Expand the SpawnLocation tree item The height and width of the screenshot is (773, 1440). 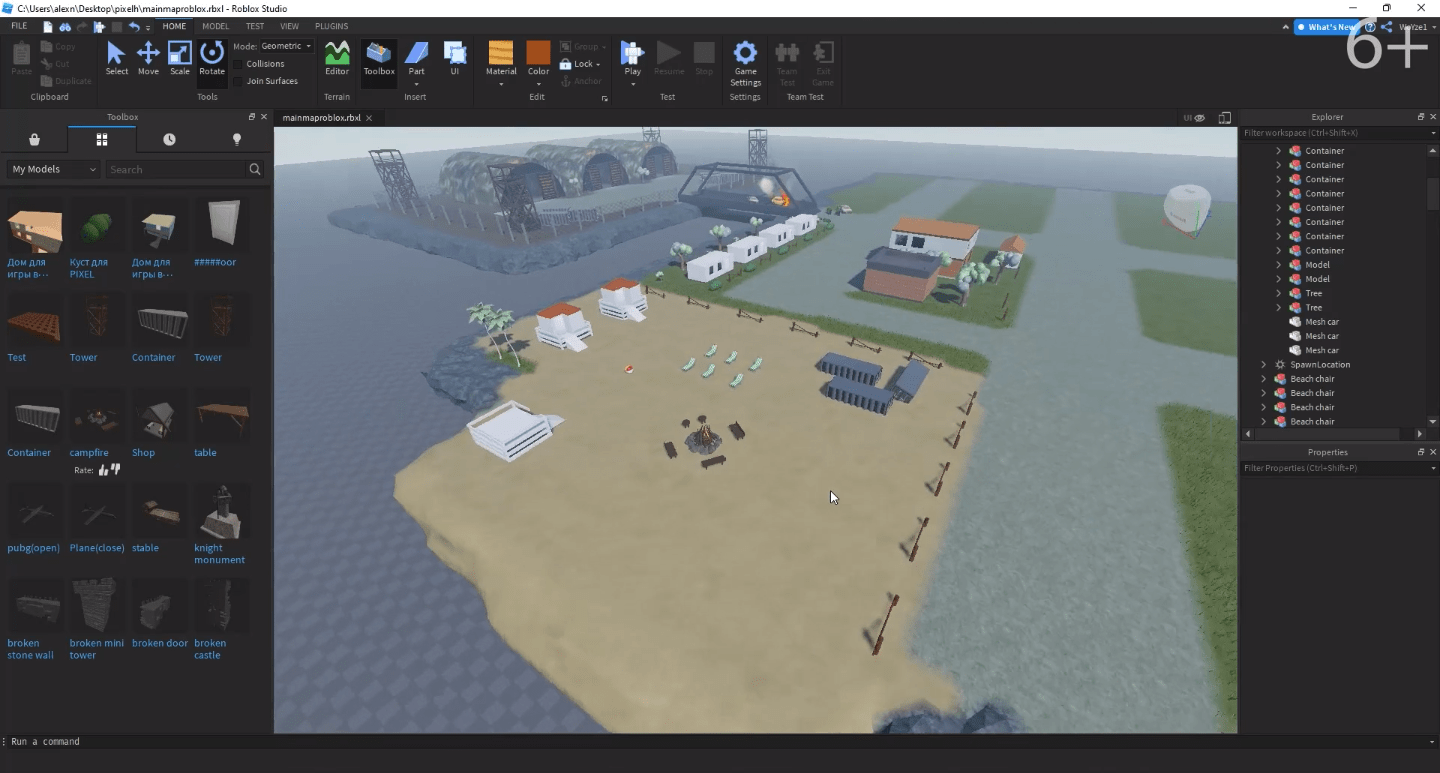point(1264,365)
